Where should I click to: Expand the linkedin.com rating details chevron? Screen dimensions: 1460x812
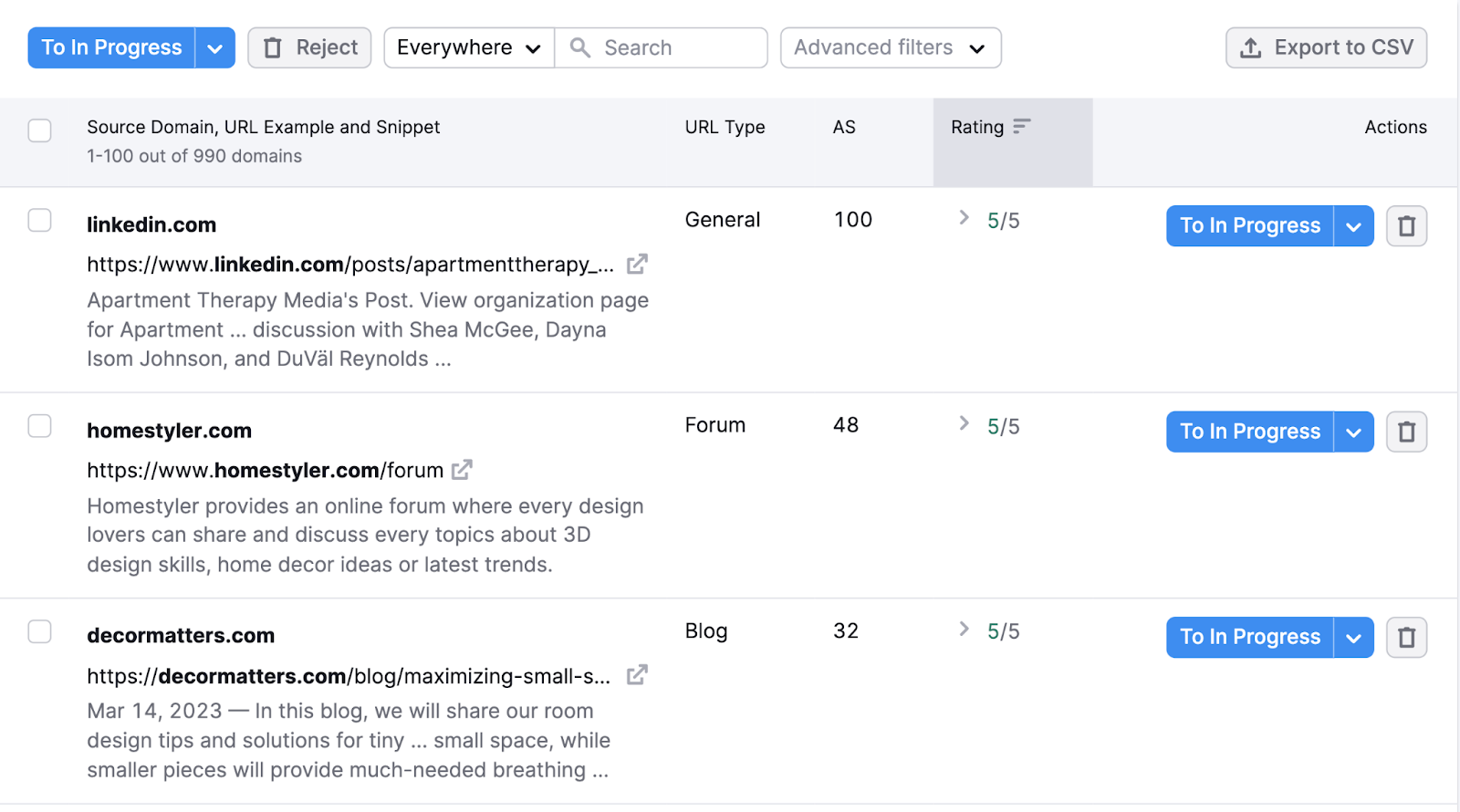point(964,217)
